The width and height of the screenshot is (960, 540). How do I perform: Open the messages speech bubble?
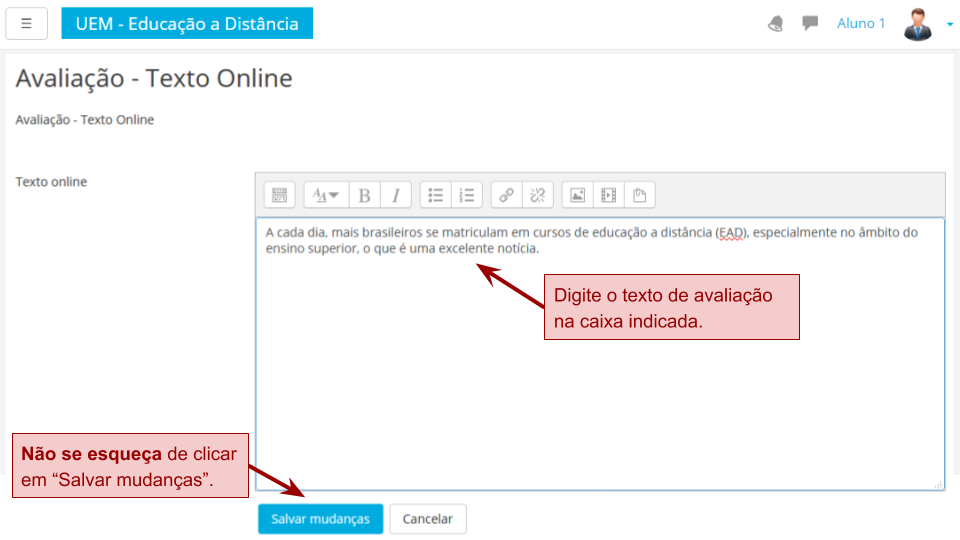click(810, 23)
